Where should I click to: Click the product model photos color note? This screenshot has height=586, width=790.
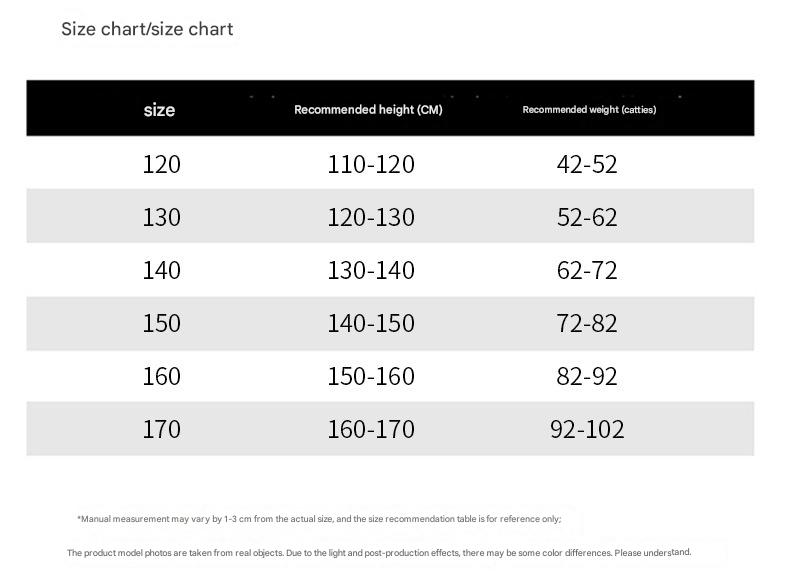(x=379, y=552)
